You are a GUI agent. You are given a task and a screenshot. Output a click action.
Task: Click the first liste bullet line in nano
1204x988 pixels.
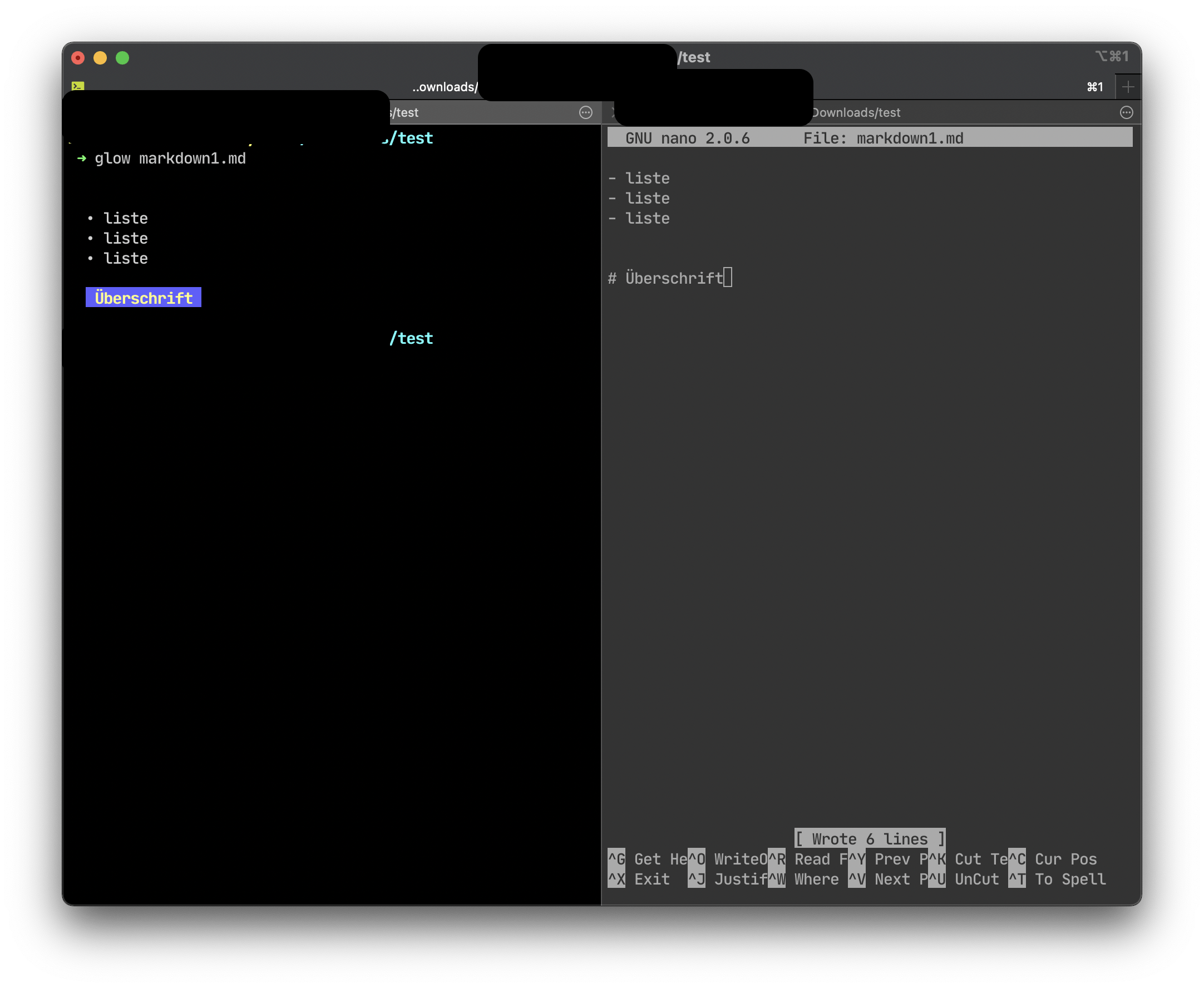pos(639,177)
